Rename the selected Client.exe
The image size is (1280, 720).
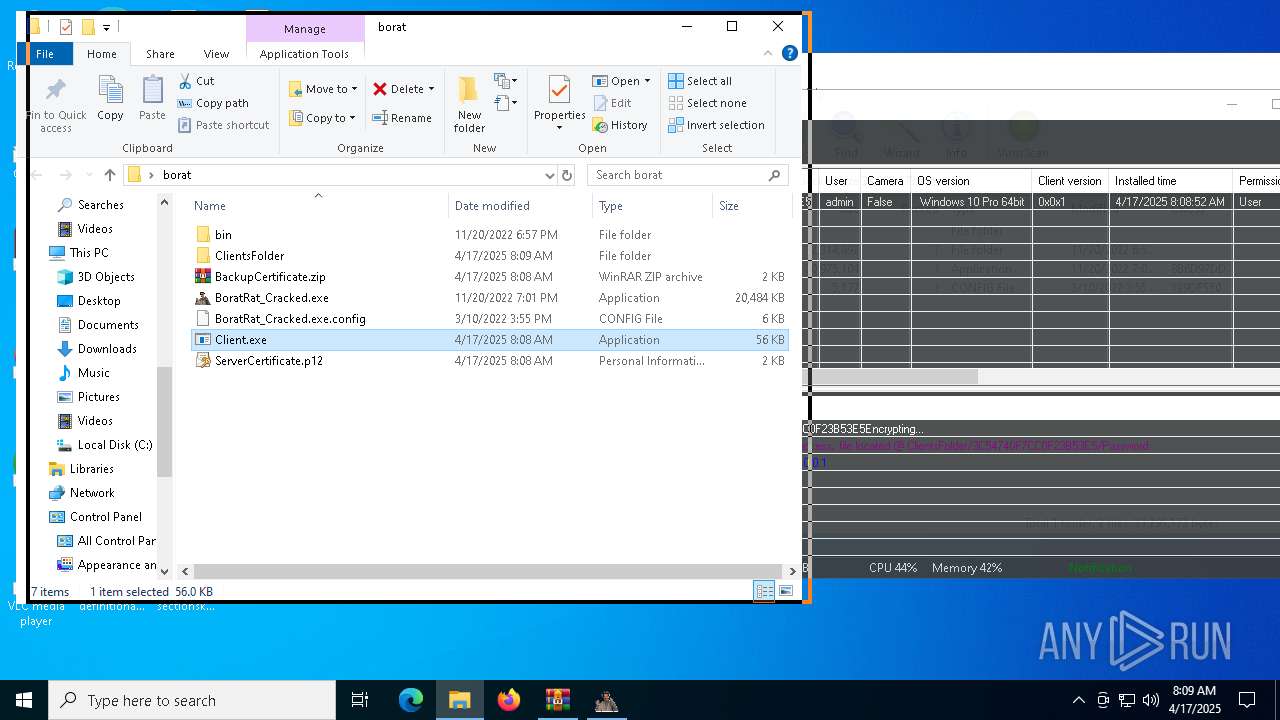tap(402, 118)
